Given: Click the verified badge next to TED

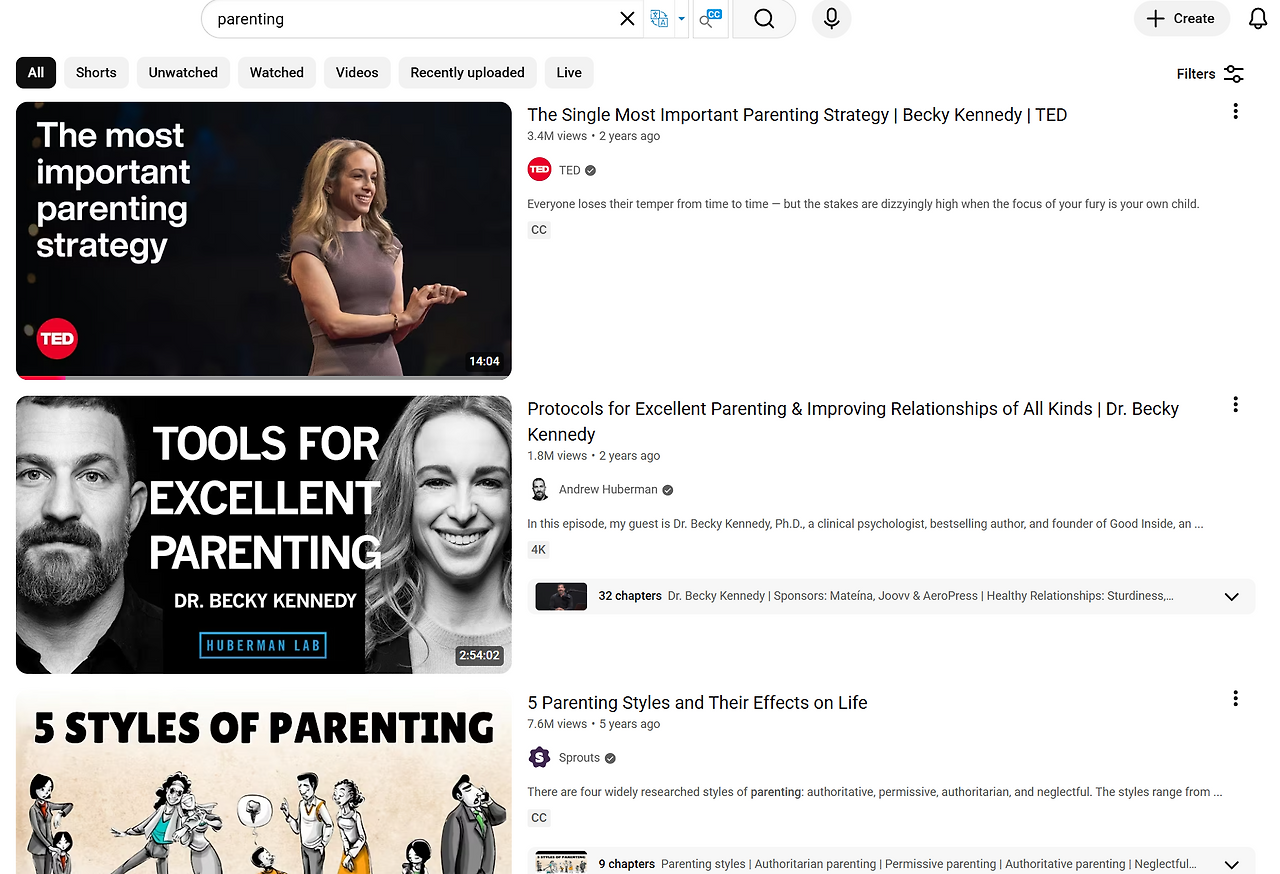Looking at the screenshot, I should pos(591,171).
